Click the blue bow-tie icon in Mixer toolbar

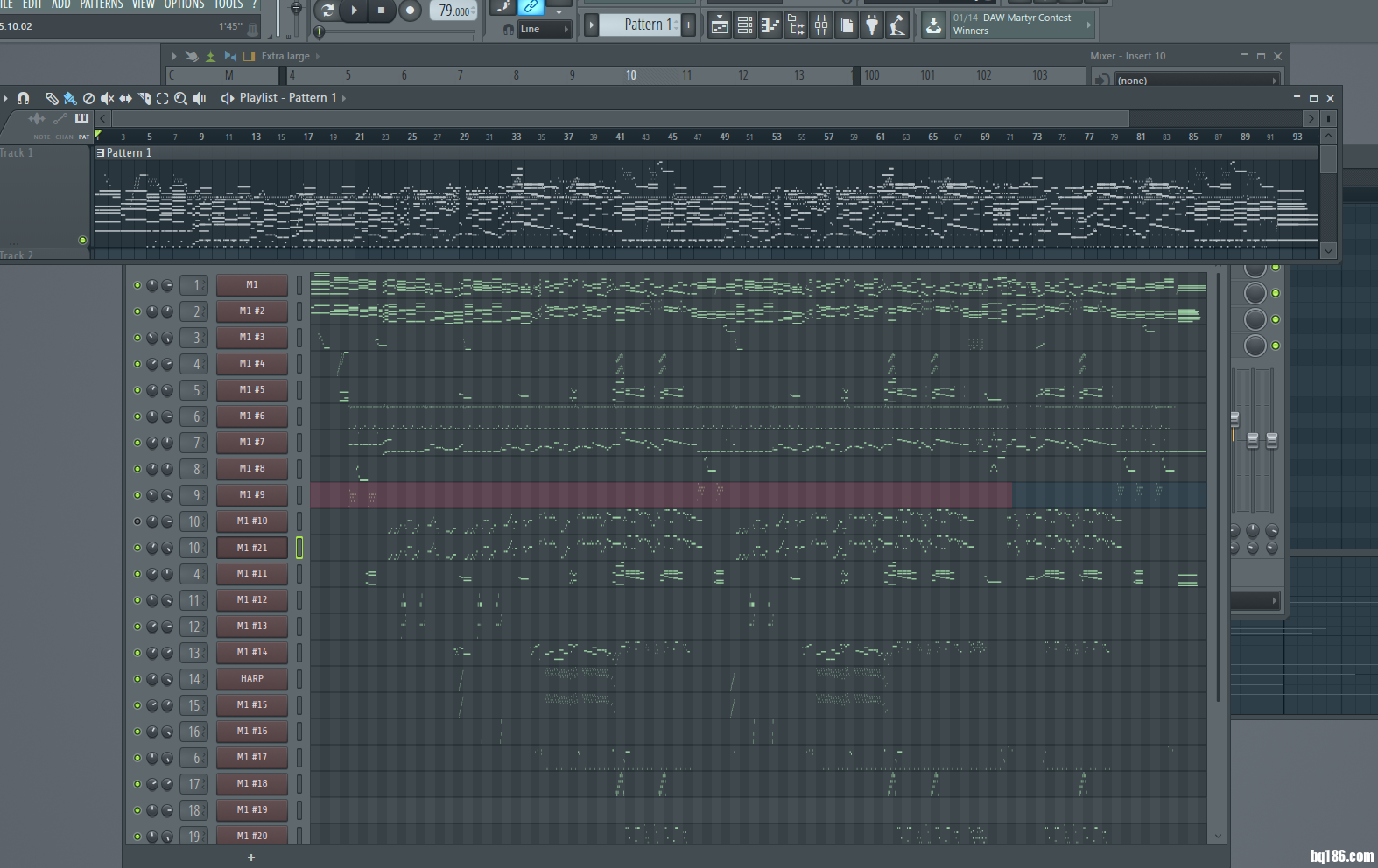pyautogui.click(x=230, y=56)
